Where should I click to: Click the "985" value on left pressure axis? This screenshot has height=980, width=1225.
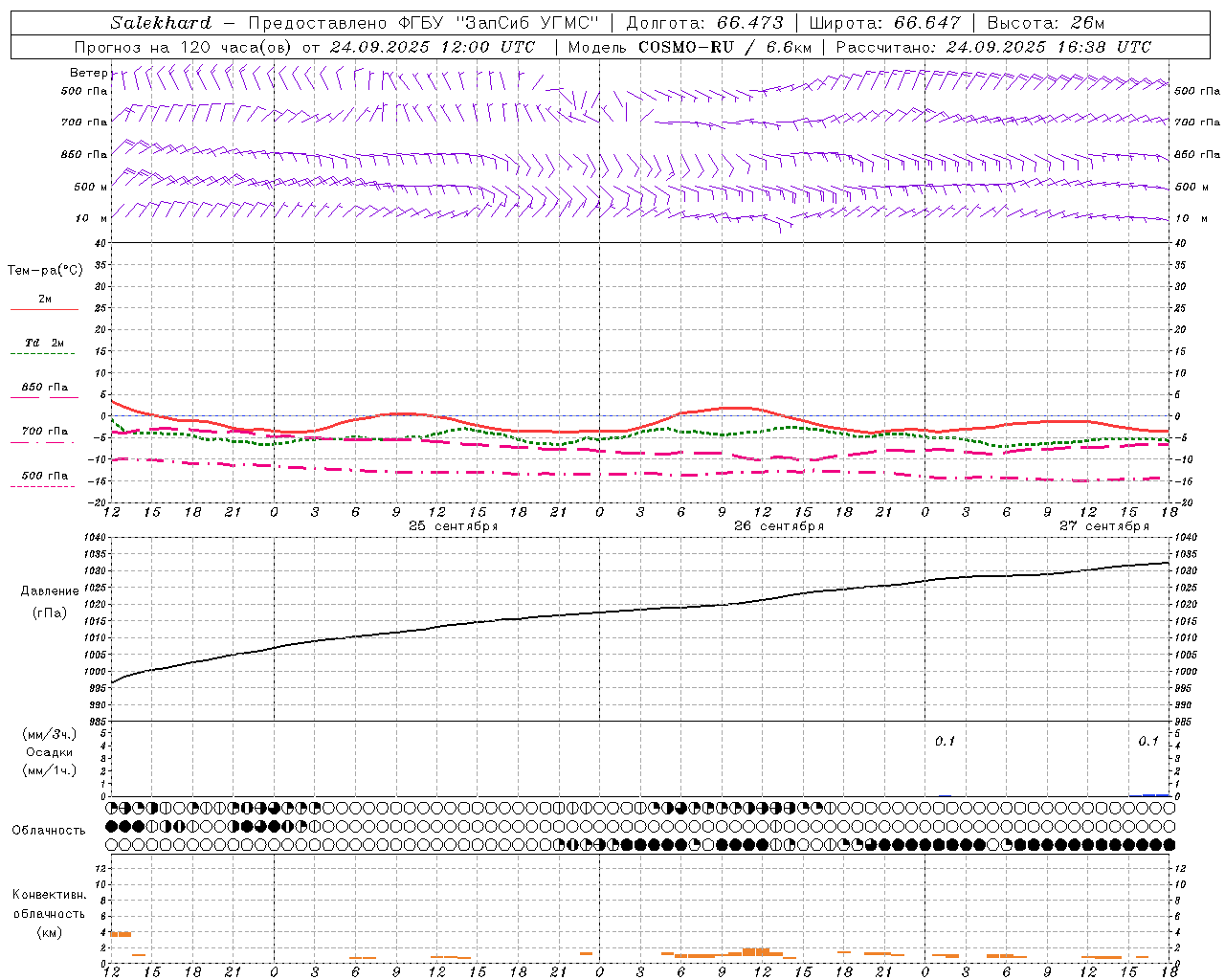pos(100,722)
